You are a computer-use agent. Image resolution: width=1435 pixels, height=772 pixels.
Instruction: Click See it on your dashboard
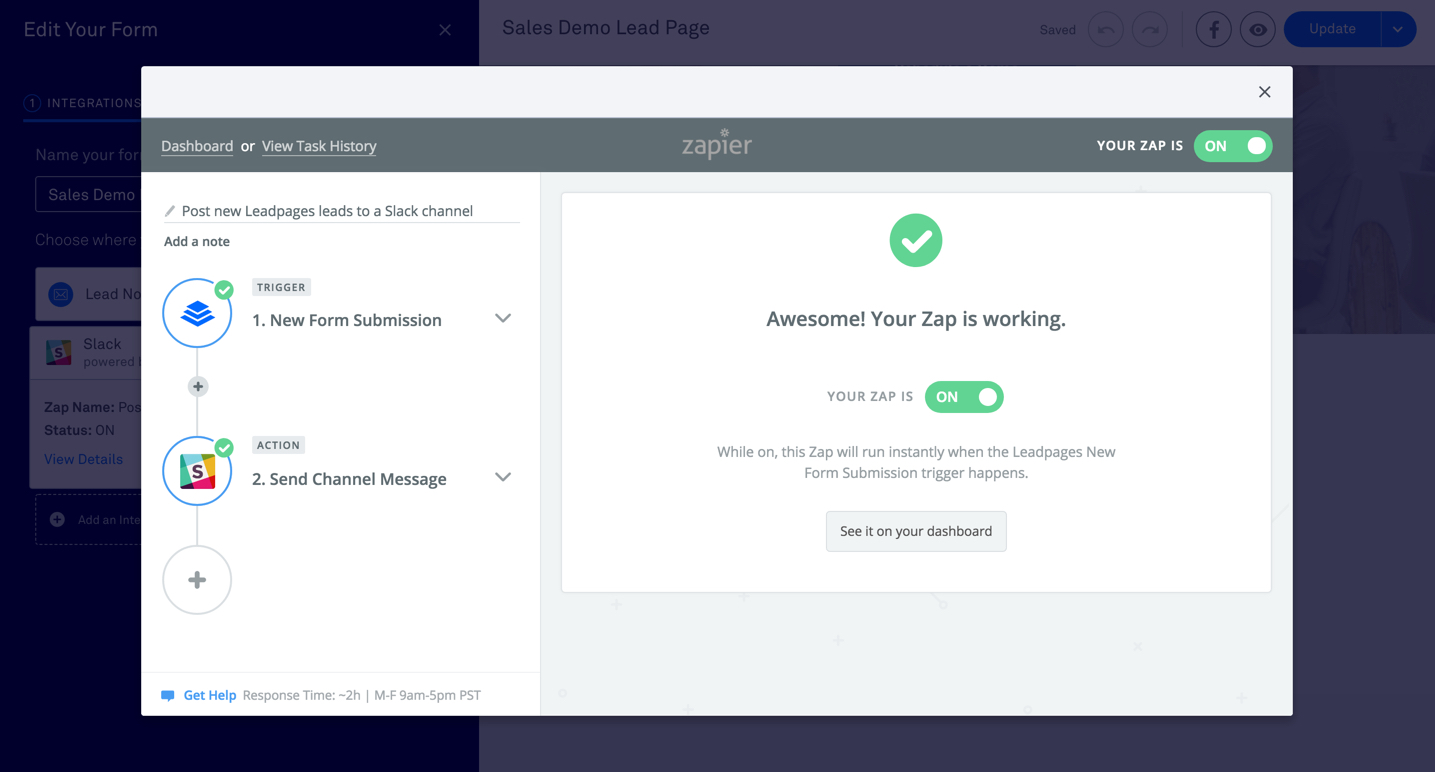pos(916,531)
